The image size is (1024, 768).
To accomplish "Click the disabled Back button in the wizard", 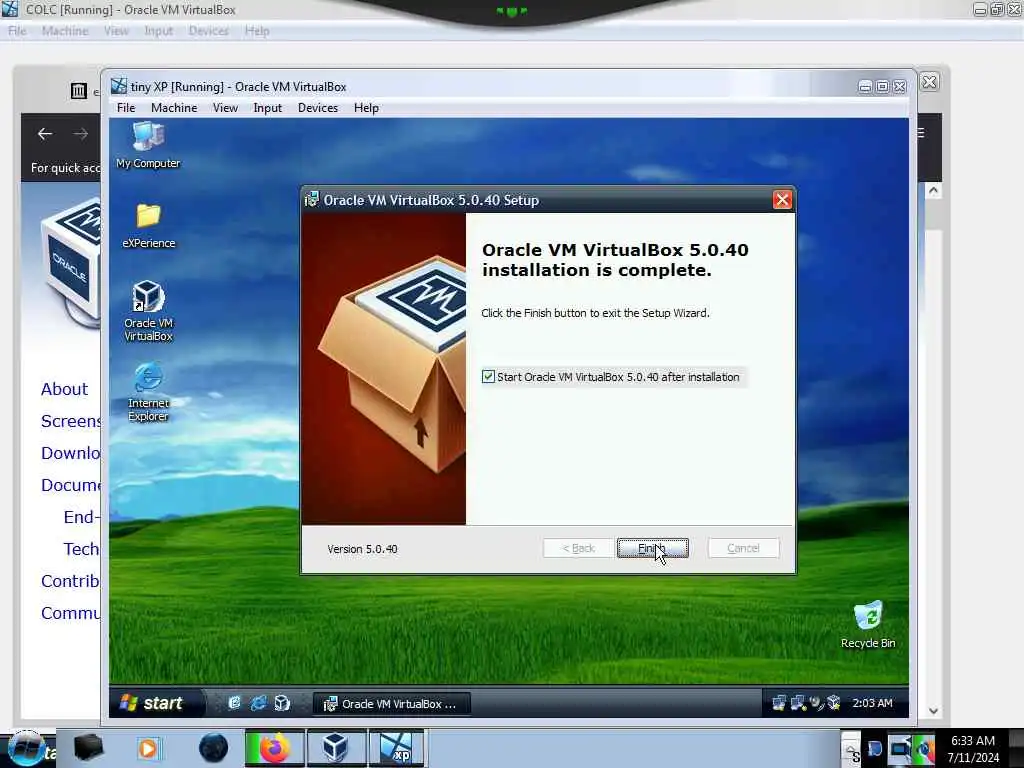I will pos(578,548).
